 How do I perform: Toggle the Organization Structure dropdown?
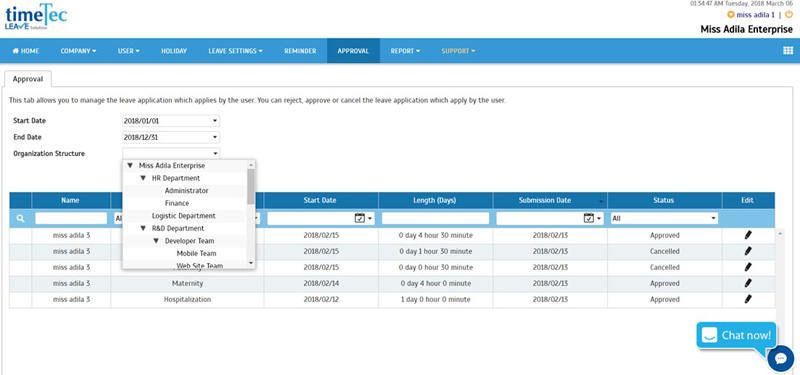point(171,153)
